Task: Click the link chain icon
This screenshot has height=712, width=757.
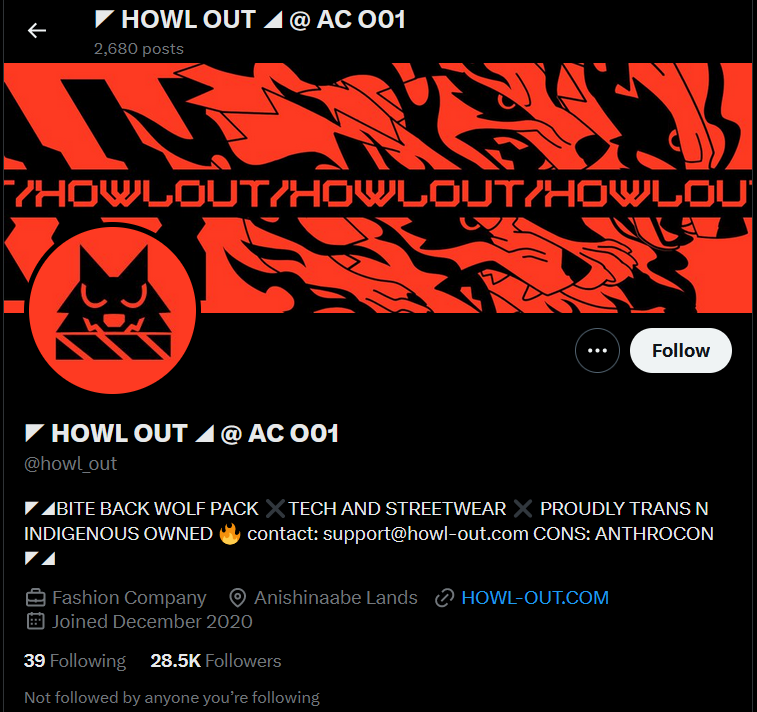Action: point(445,598)
